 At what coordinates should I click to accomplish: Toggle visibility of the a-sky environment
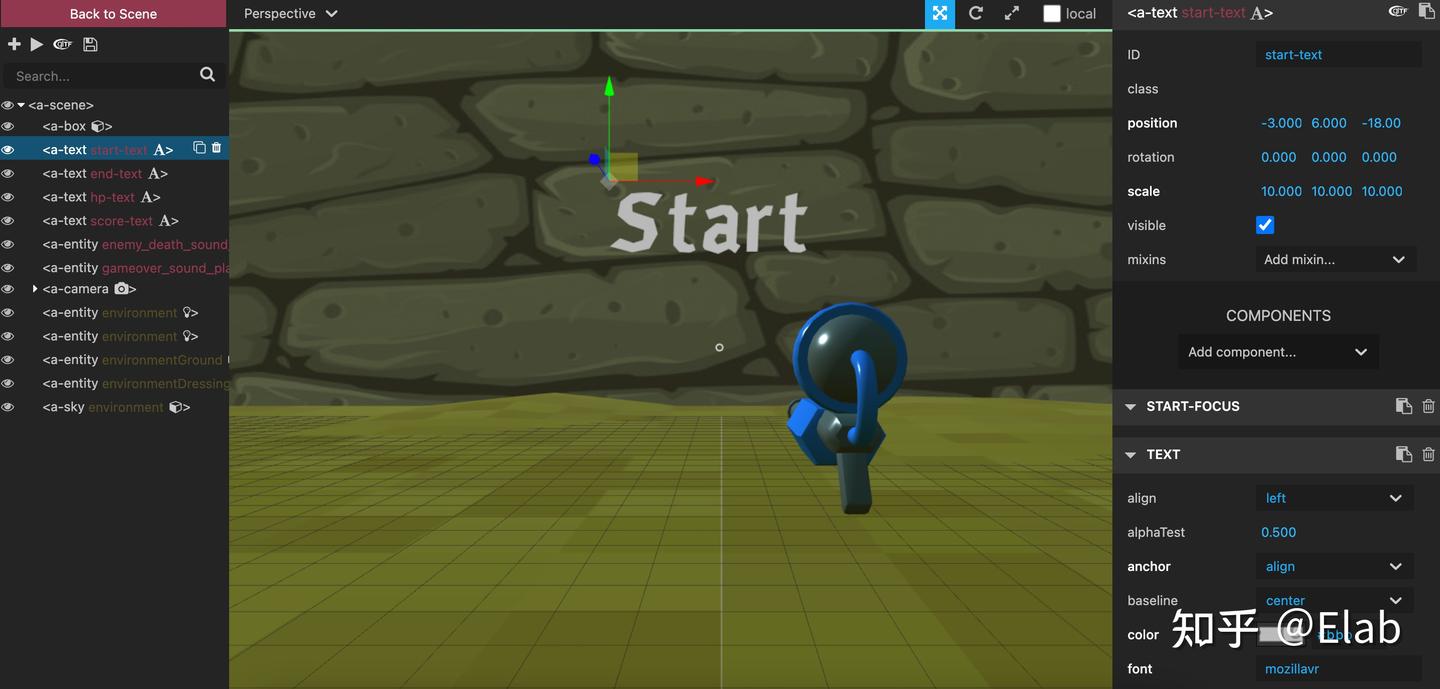coord(8,406)
